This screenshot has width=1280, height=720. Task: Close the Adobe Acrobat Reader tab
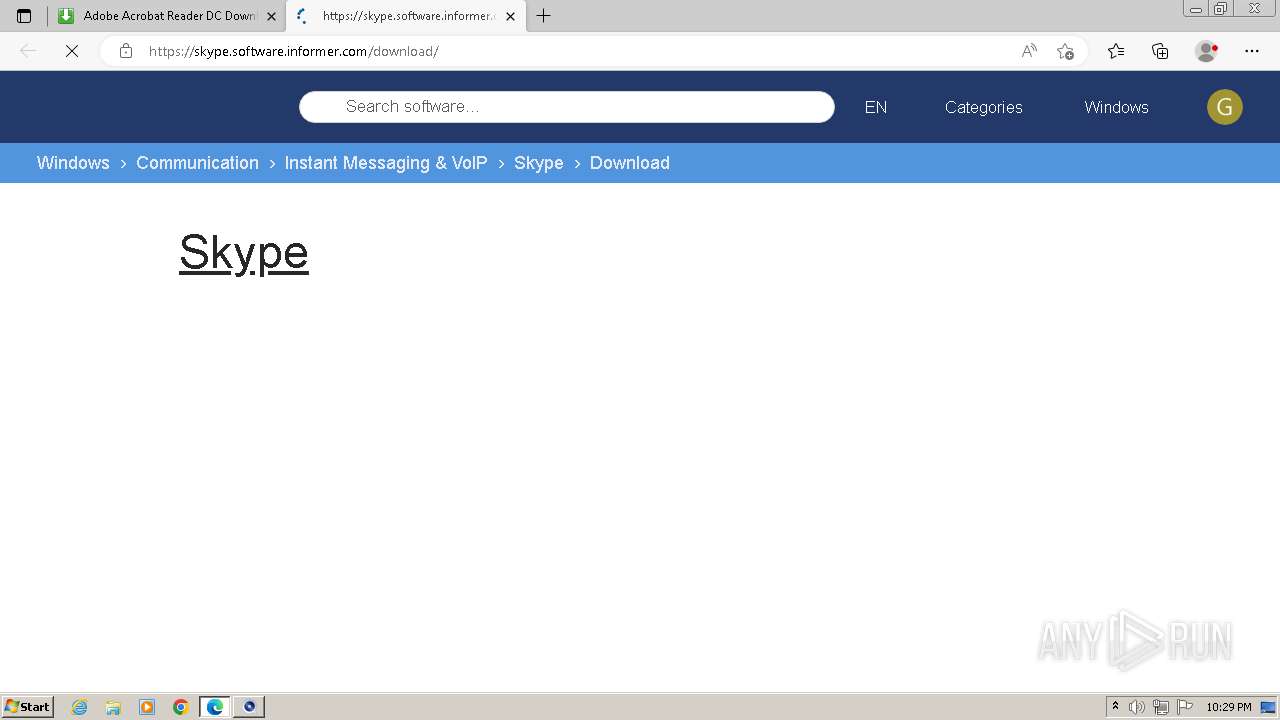pos(271,16)
